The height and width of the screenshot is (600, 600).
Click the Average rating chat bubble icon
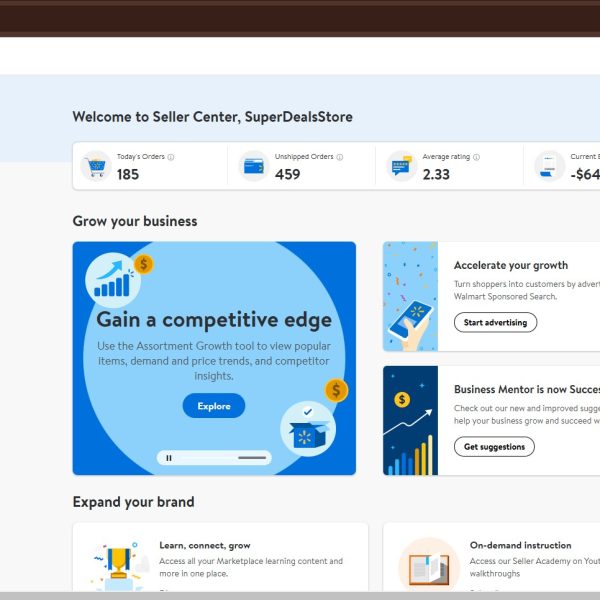click(401, 166)
